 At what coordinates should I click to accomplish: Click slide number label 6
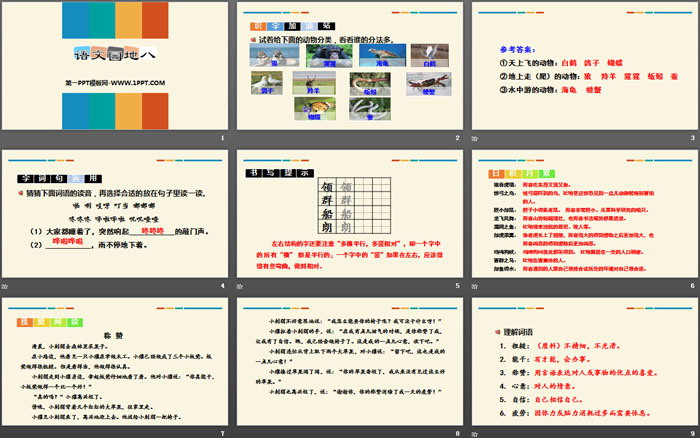point(692,286)
